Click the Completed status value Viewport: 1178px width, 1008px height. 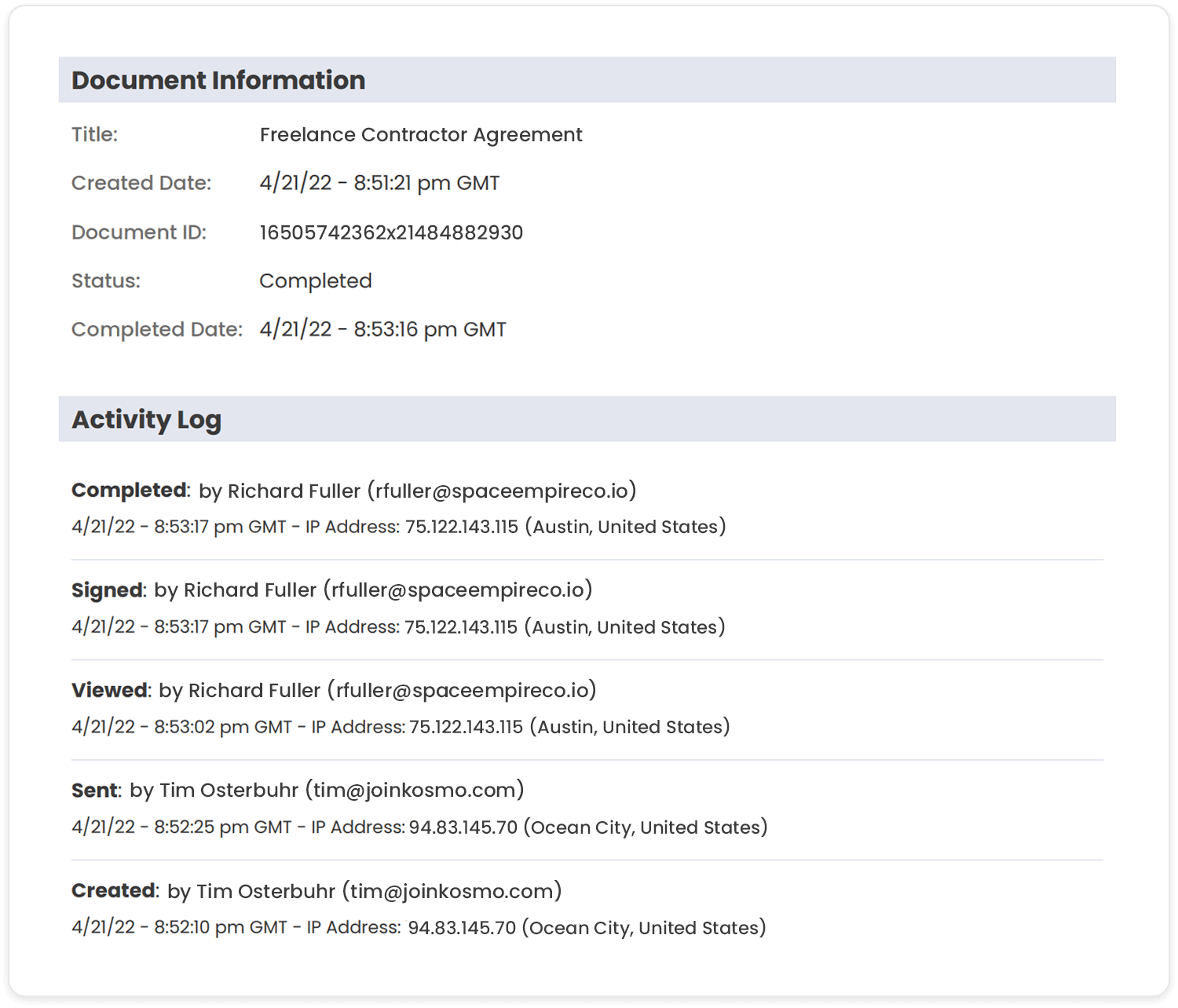point(316,281)
